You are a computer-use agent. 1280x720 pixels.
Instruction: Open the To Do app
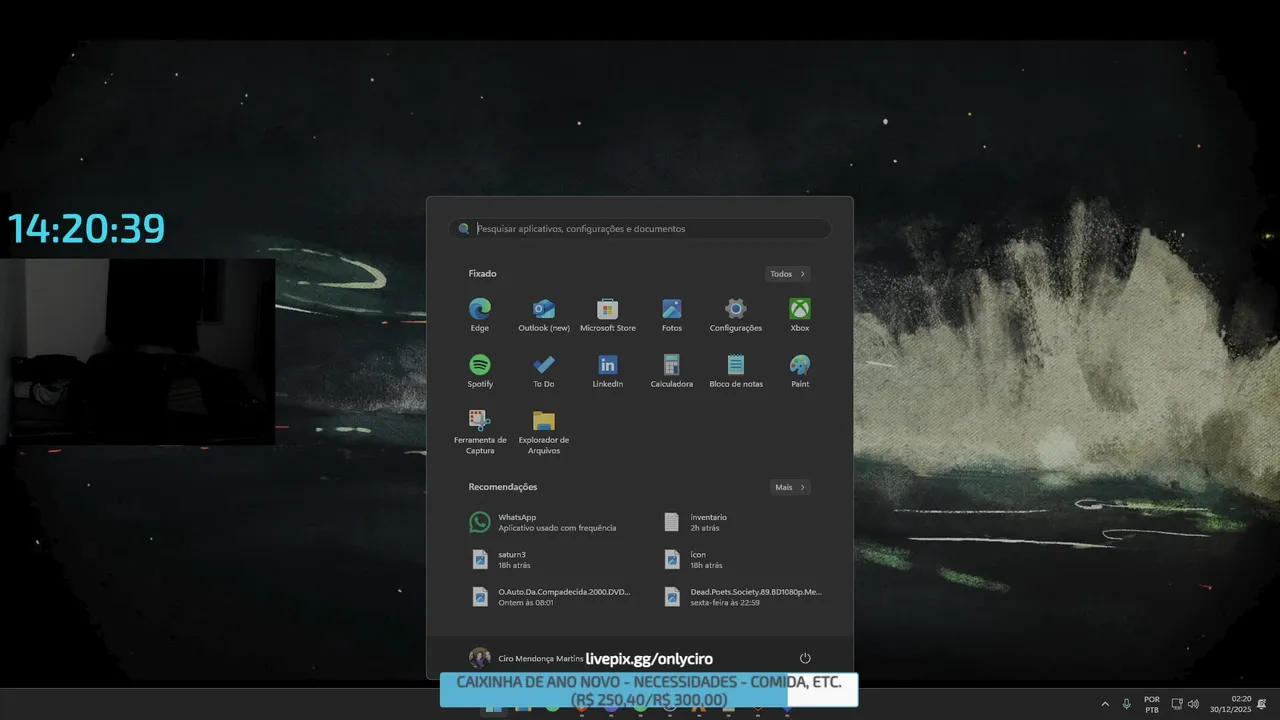[x=544, y=371]
